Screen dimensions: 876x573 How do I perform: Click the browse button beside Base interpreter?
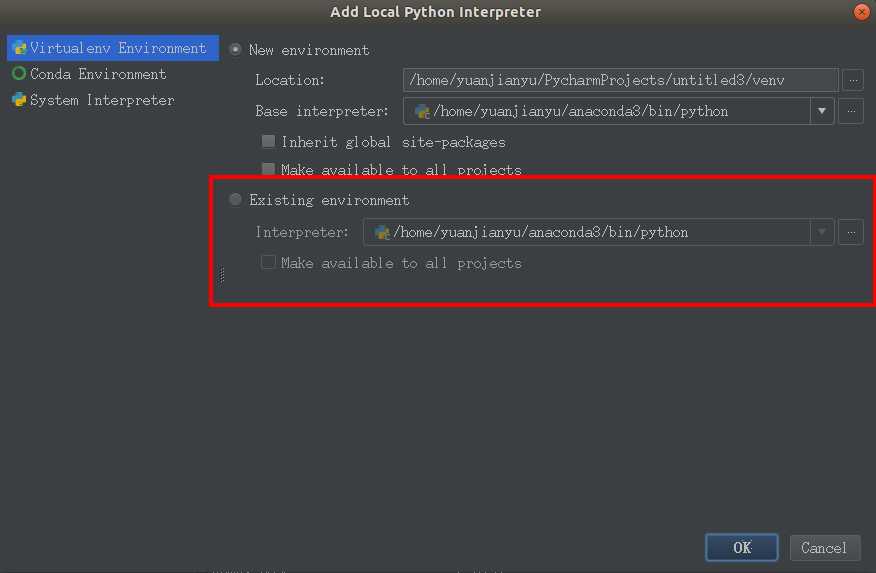pyautogui.click(x=851, y=111)
